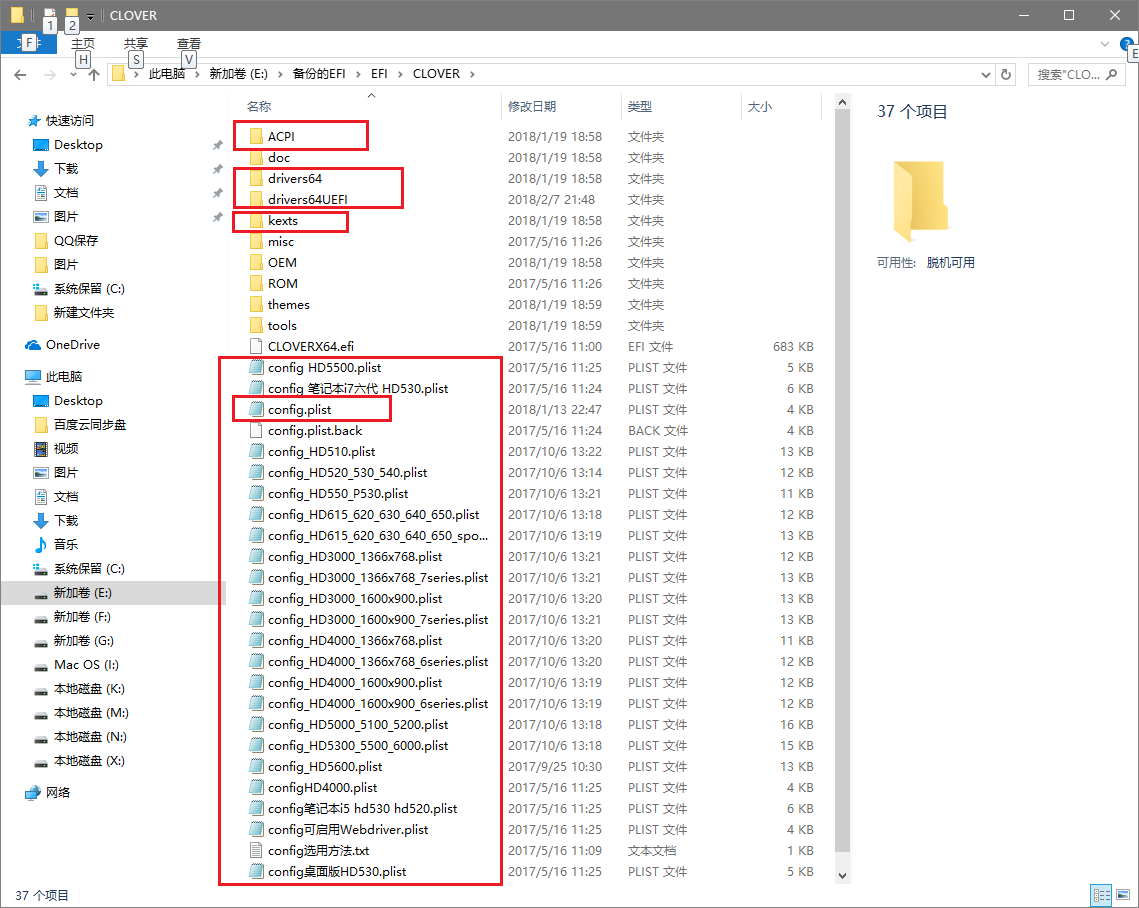This screenshot has width=1139, height=908.
Task: Open 本地磁盘 (K:) drive in sidebar
Action: point(89,689)
